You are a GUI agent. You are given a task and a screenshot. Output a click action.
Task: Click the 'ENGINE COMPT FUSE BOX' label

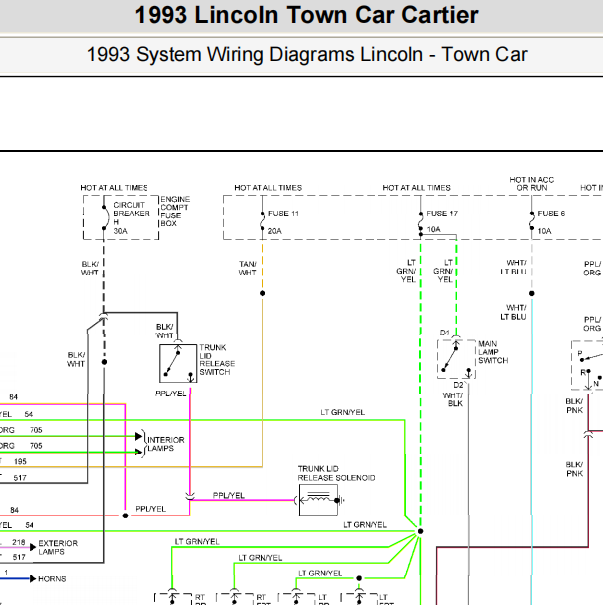coord(175,211)
